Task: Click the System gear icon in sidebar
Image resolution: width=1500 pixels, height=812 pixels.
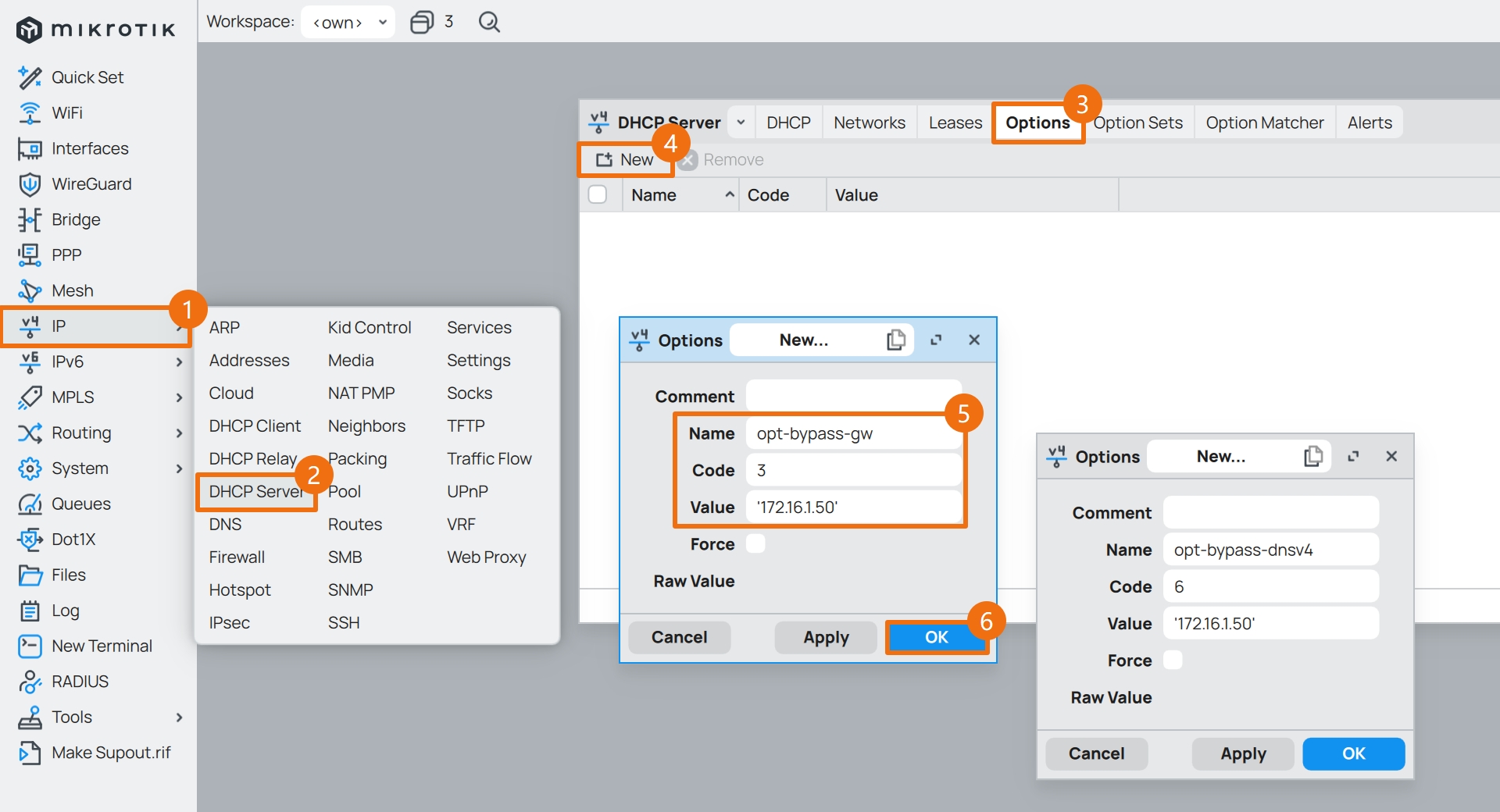Action: 30,468
